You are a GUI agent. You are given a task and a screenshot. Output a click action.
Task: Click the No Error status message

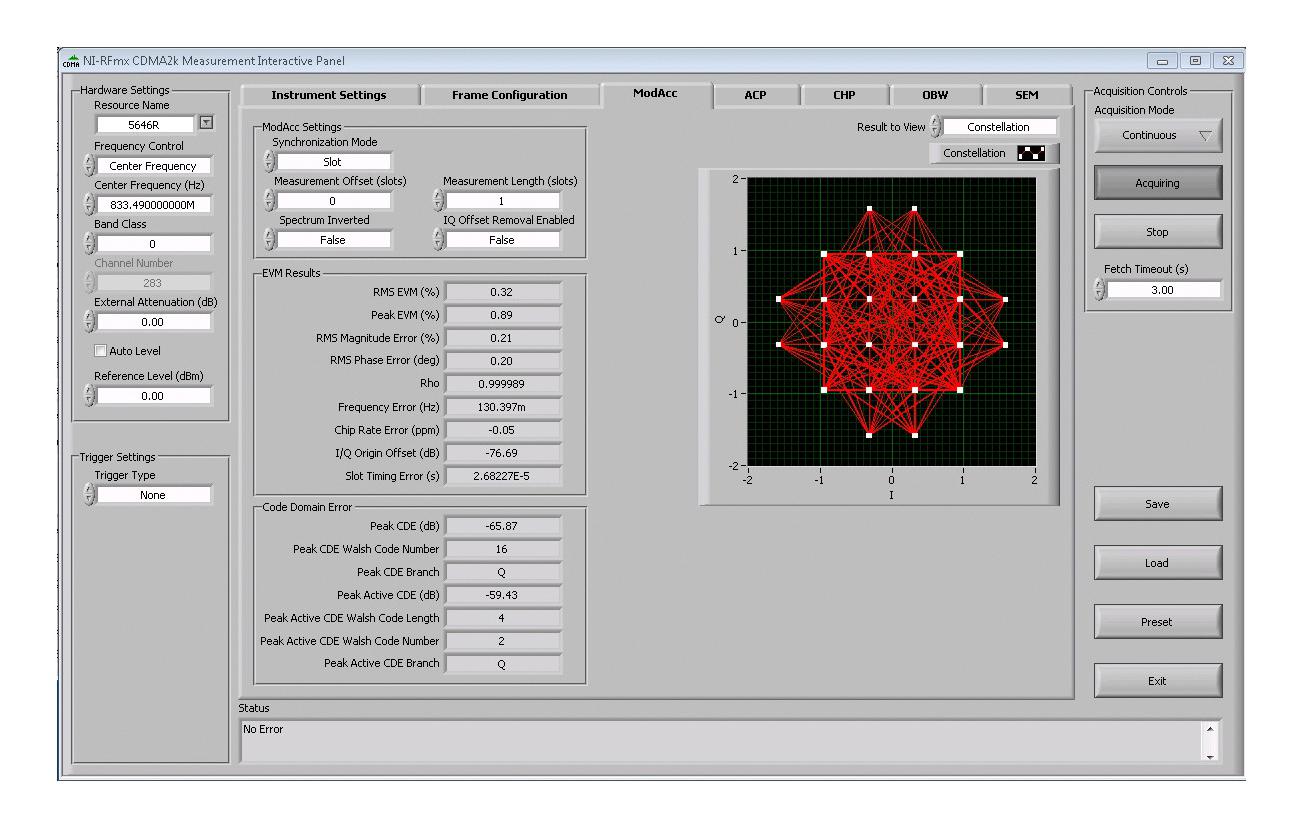coord(264,729)
